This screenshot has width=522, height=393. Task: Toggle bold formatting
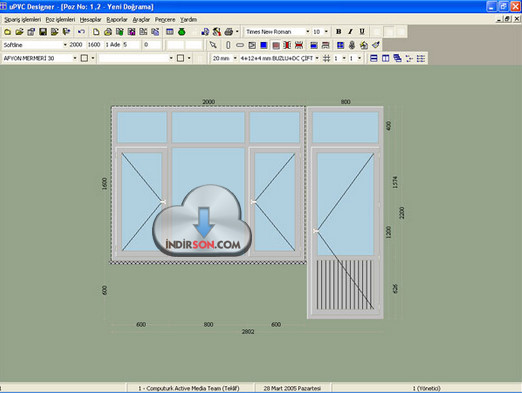click(339, 32)
